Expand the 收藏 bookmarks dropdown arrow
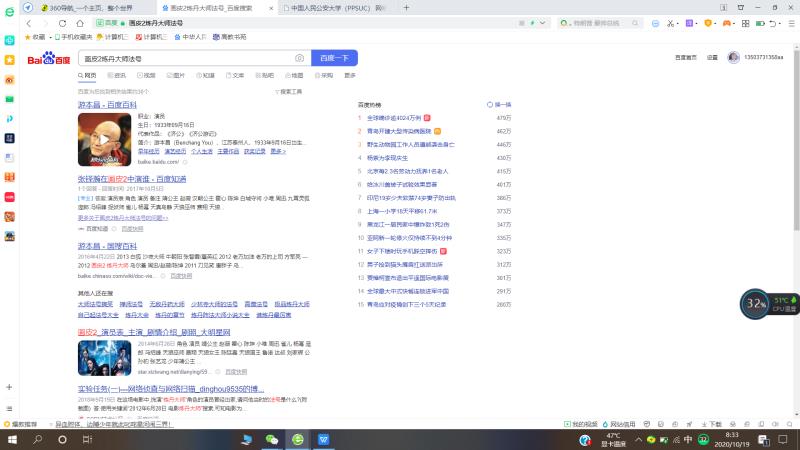This screenshot has width=800, height=450. pos(51,37)
